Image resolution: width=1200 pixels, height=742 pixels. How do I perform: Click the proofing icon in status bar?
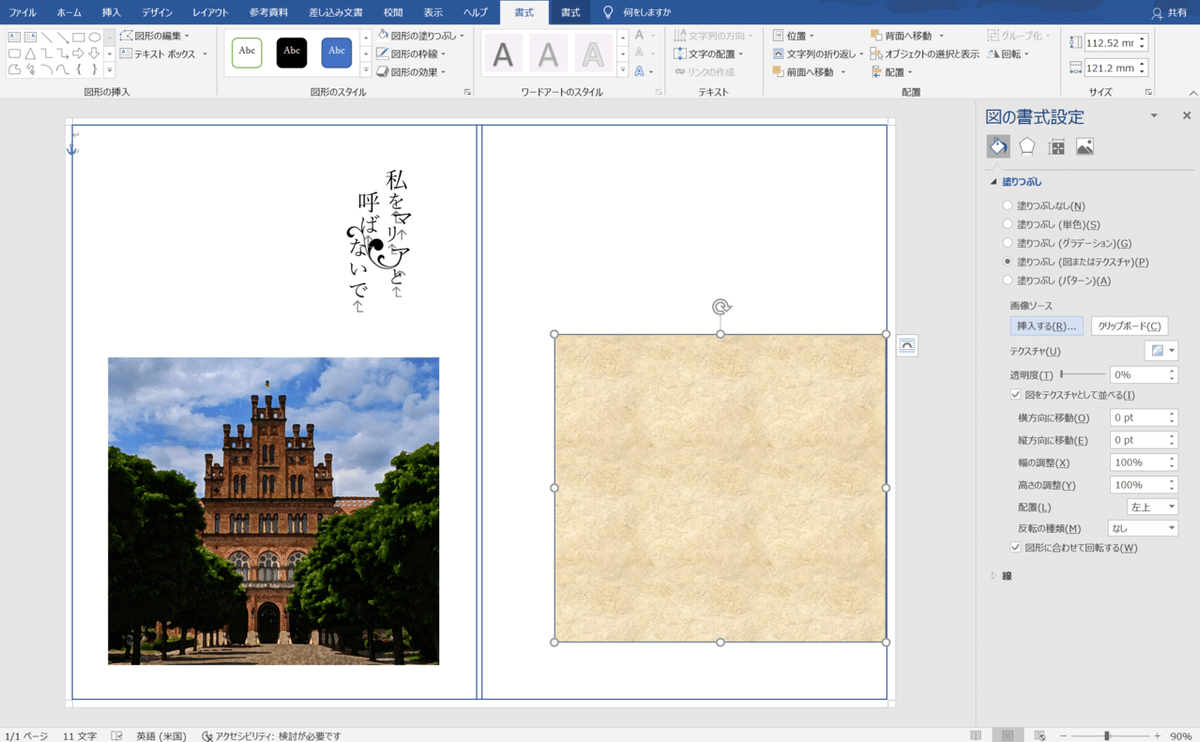pyautogui.click(x=117, y=735)
